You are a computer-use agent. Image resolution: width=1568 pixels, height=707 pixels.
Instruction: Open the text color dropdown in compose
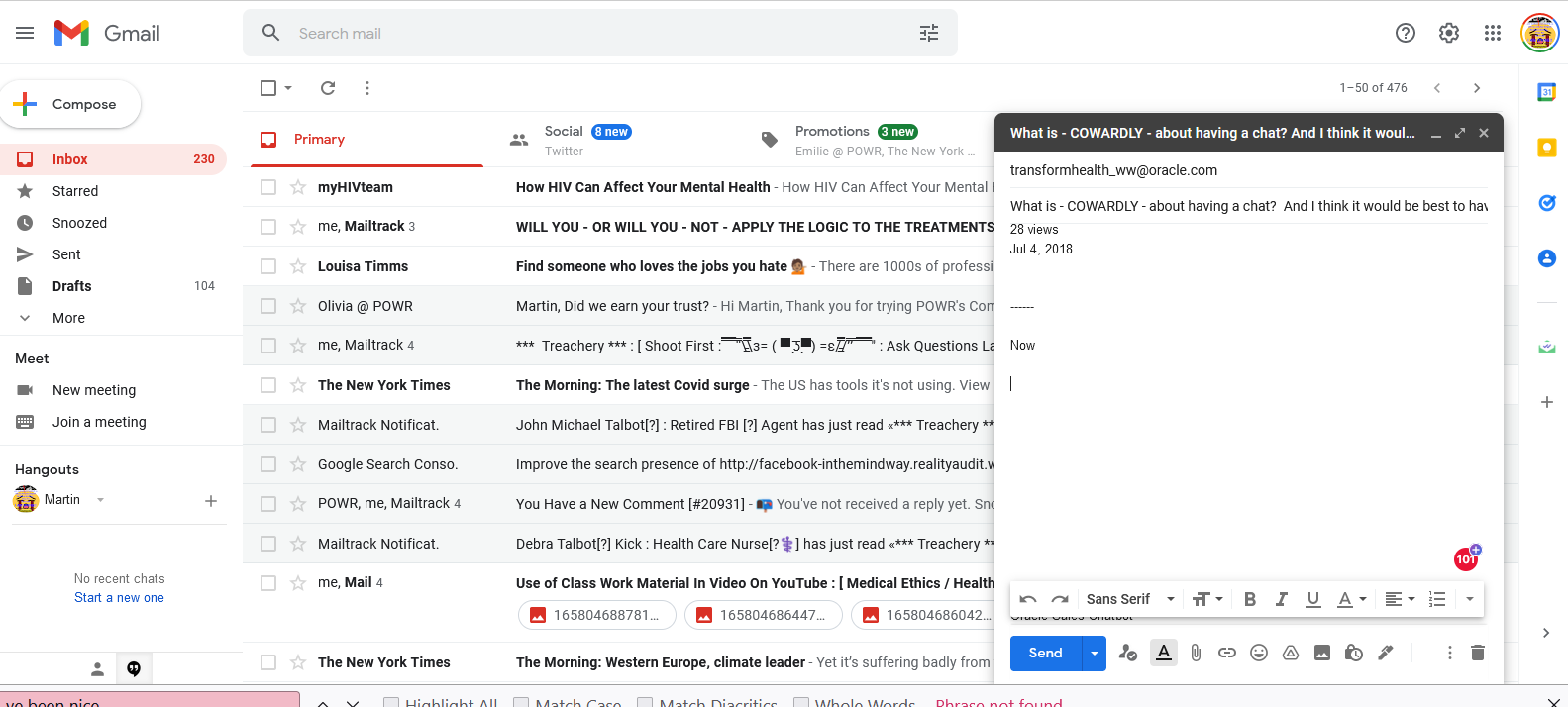coord(1352,599)
